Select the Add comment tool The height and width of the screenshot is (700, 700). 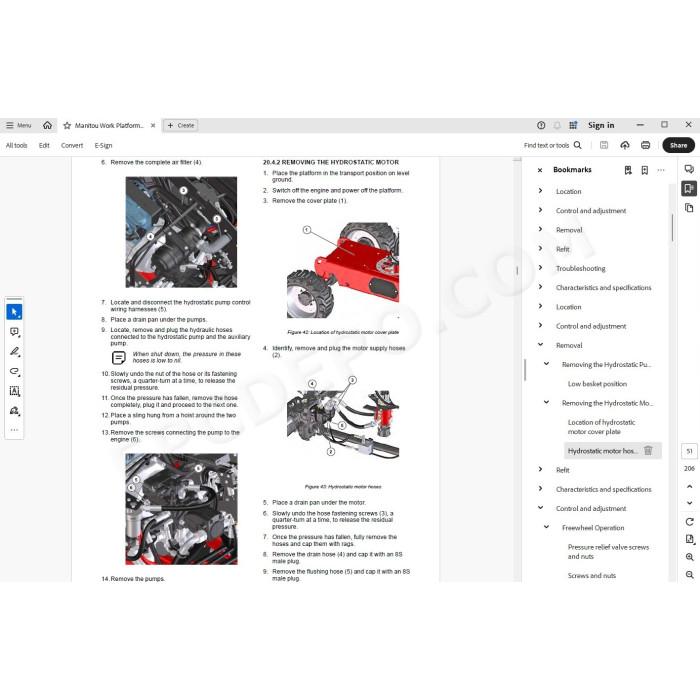(x=14, y=332)
